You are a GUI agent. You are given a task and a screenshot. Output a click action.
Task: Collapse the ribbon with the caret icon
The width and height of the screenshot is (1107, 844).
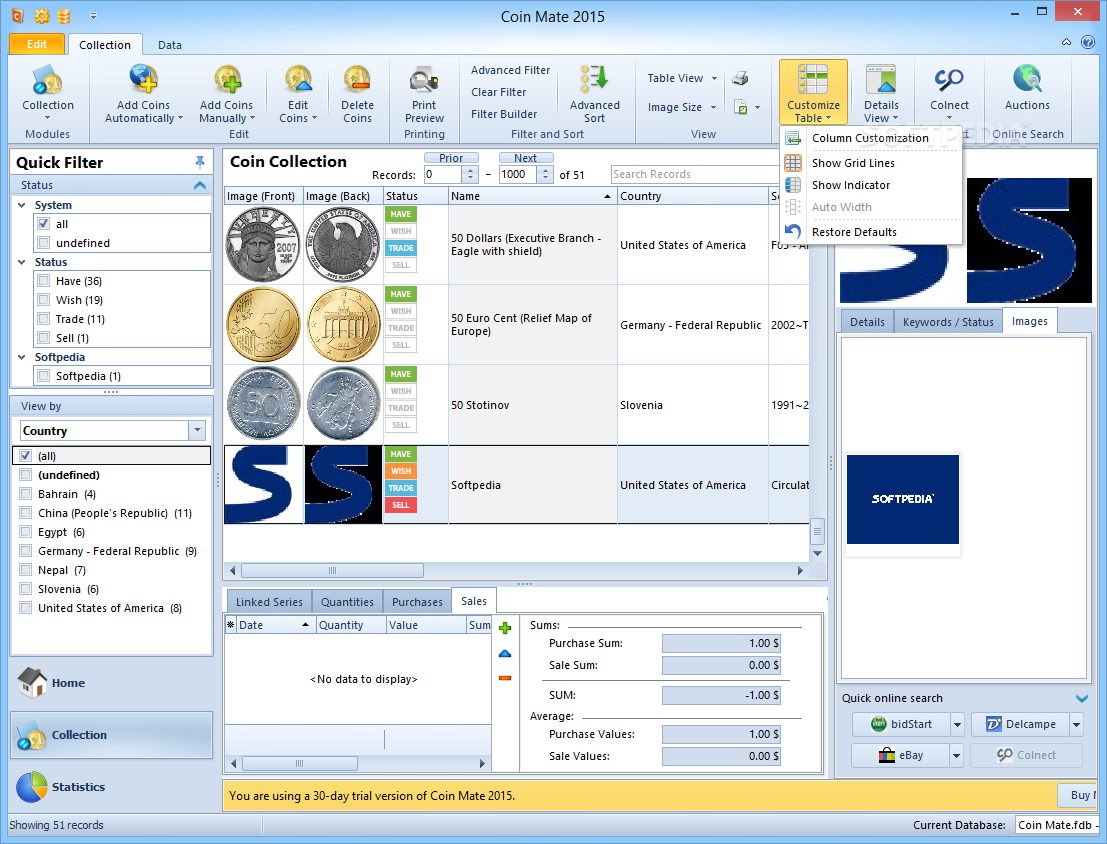[x=1067, y=42]
